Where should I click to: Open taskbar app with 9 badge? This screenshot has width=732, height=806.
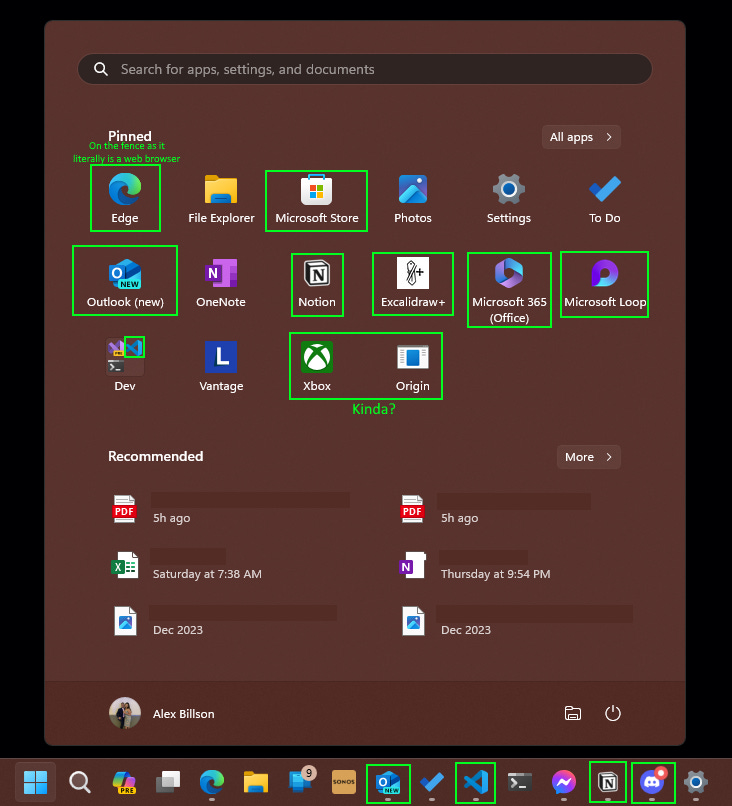(301, 781)
